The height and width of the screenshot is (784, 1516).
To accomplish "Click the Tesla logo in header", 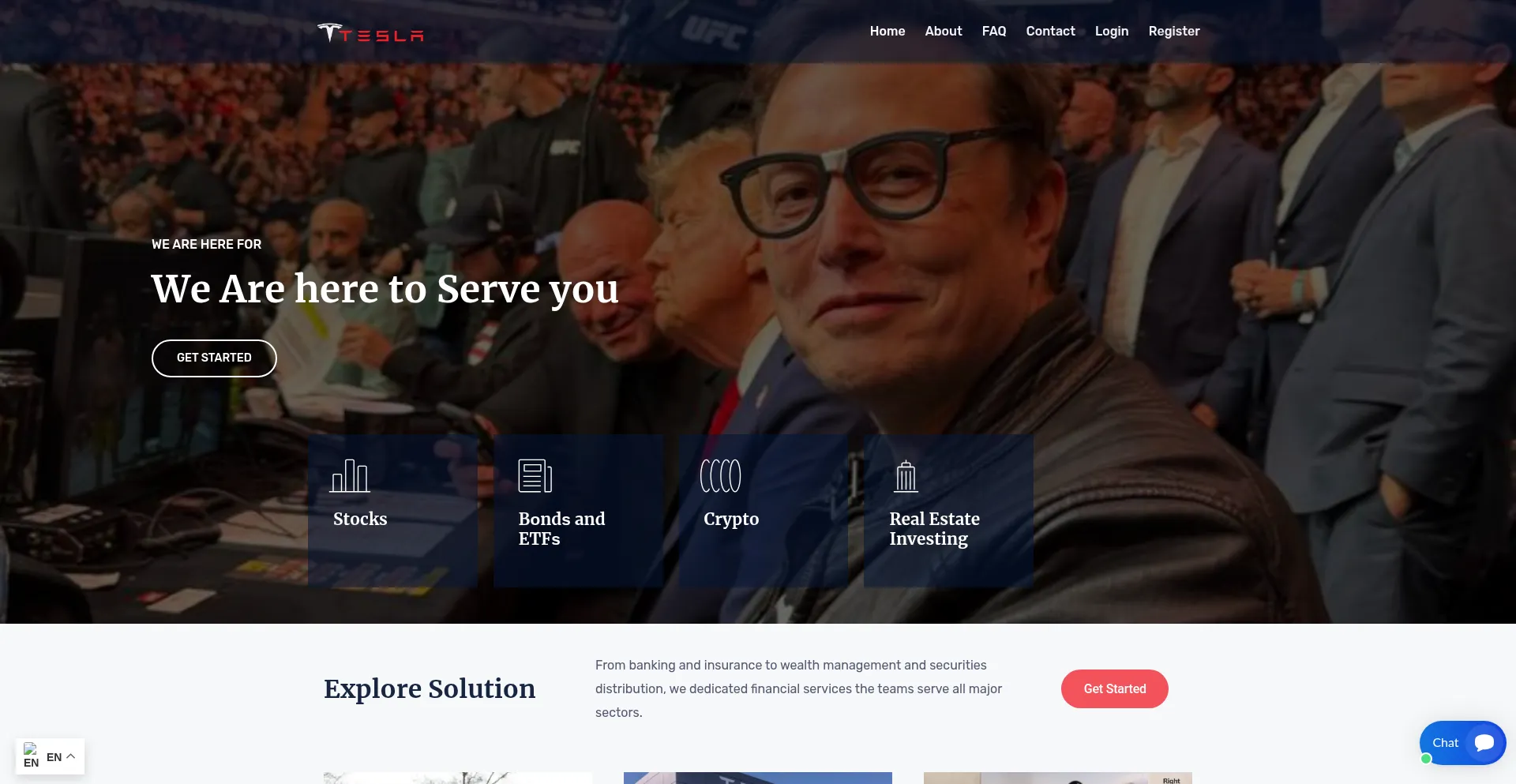I will tap(370, 32).
